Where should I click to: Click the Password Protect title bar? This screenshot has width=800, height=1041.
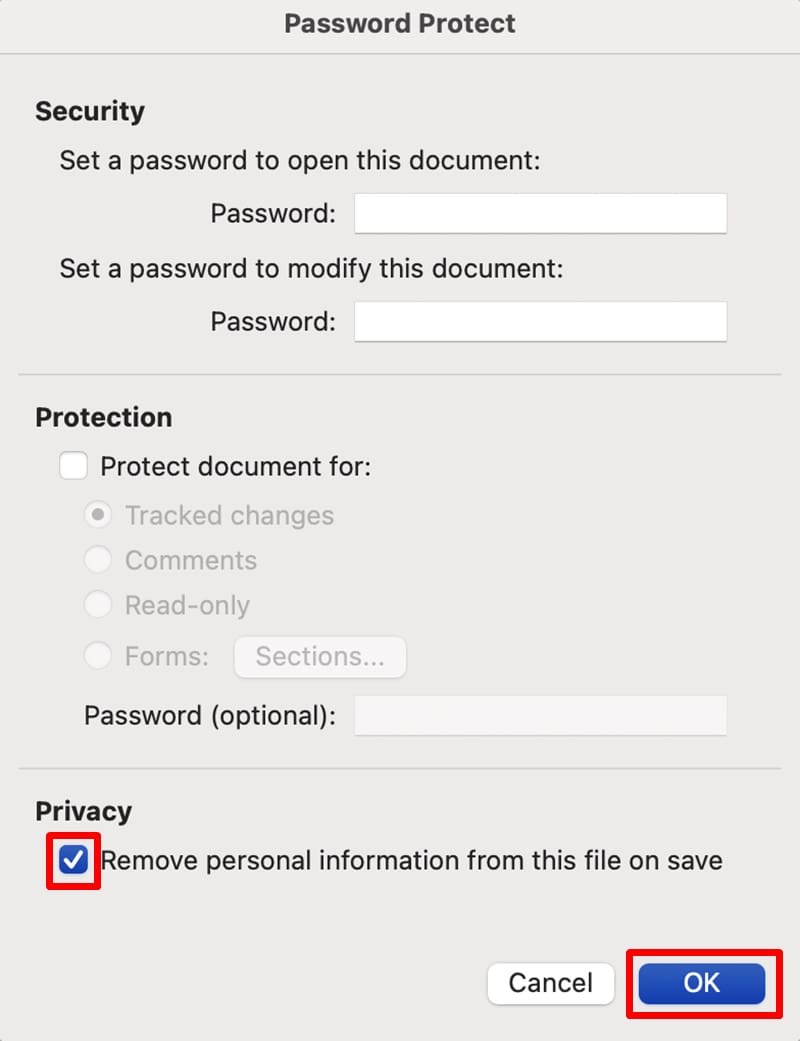(x=400, y=24)
